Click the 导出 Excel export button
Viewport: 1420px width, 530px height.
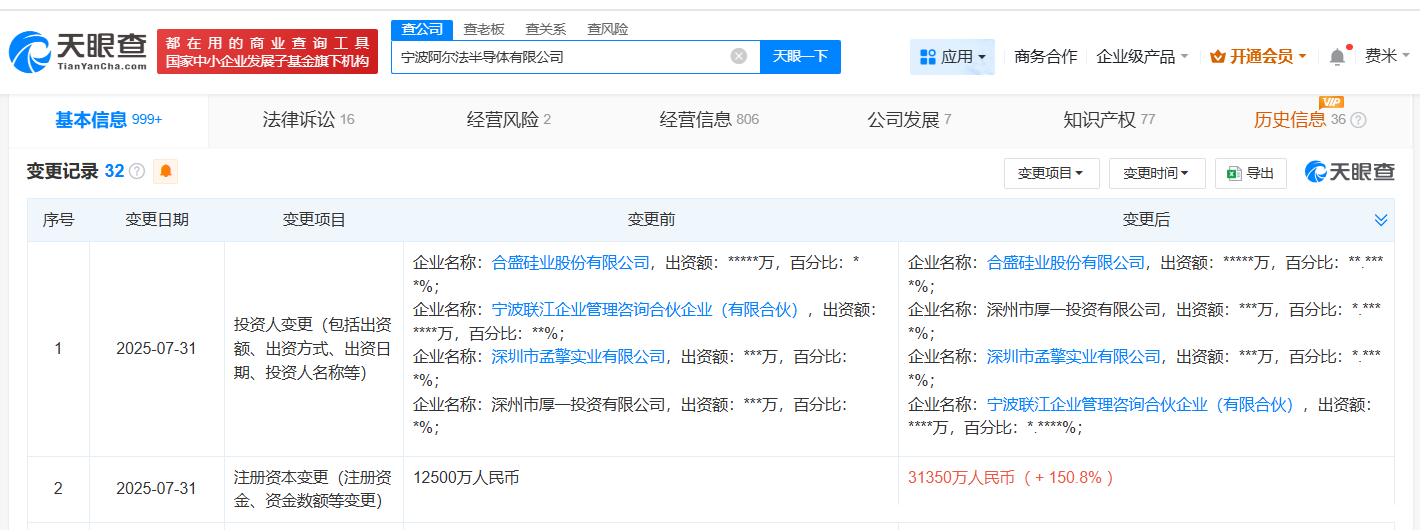point(1250,173)
